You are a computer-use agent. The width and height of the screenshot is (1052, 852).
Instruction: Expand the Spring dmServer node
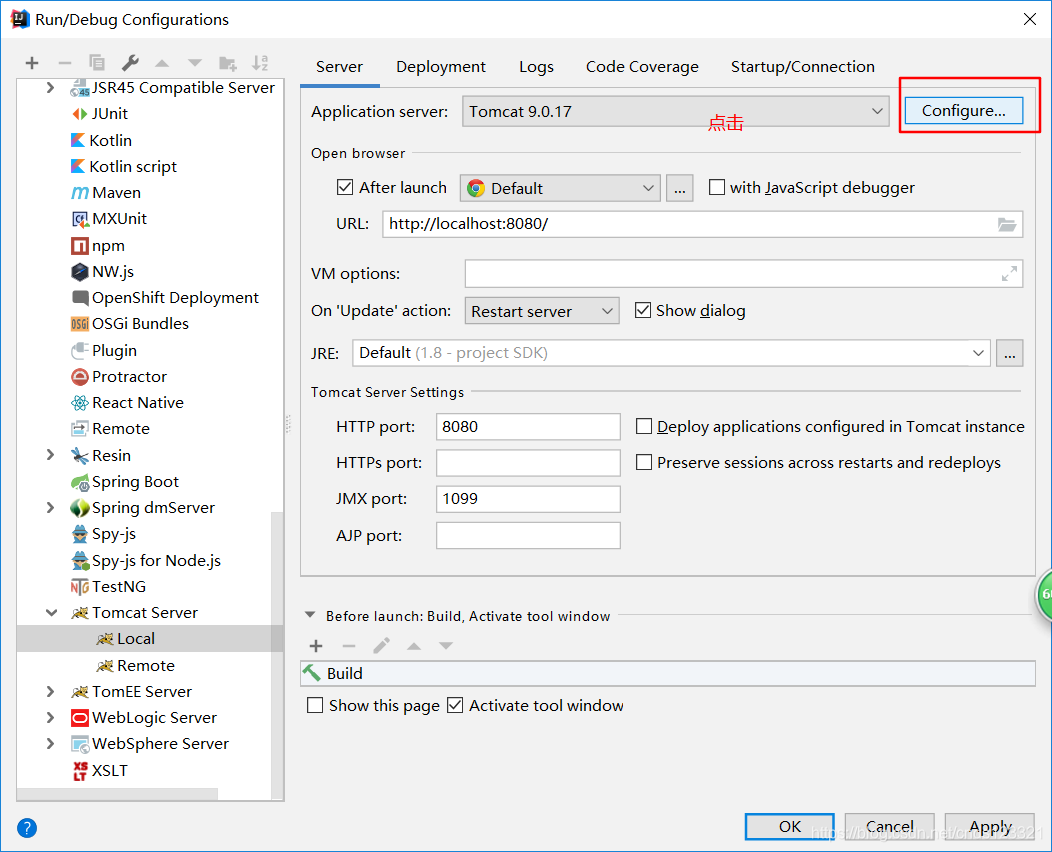pyautogui.click(x=50, y=508)
